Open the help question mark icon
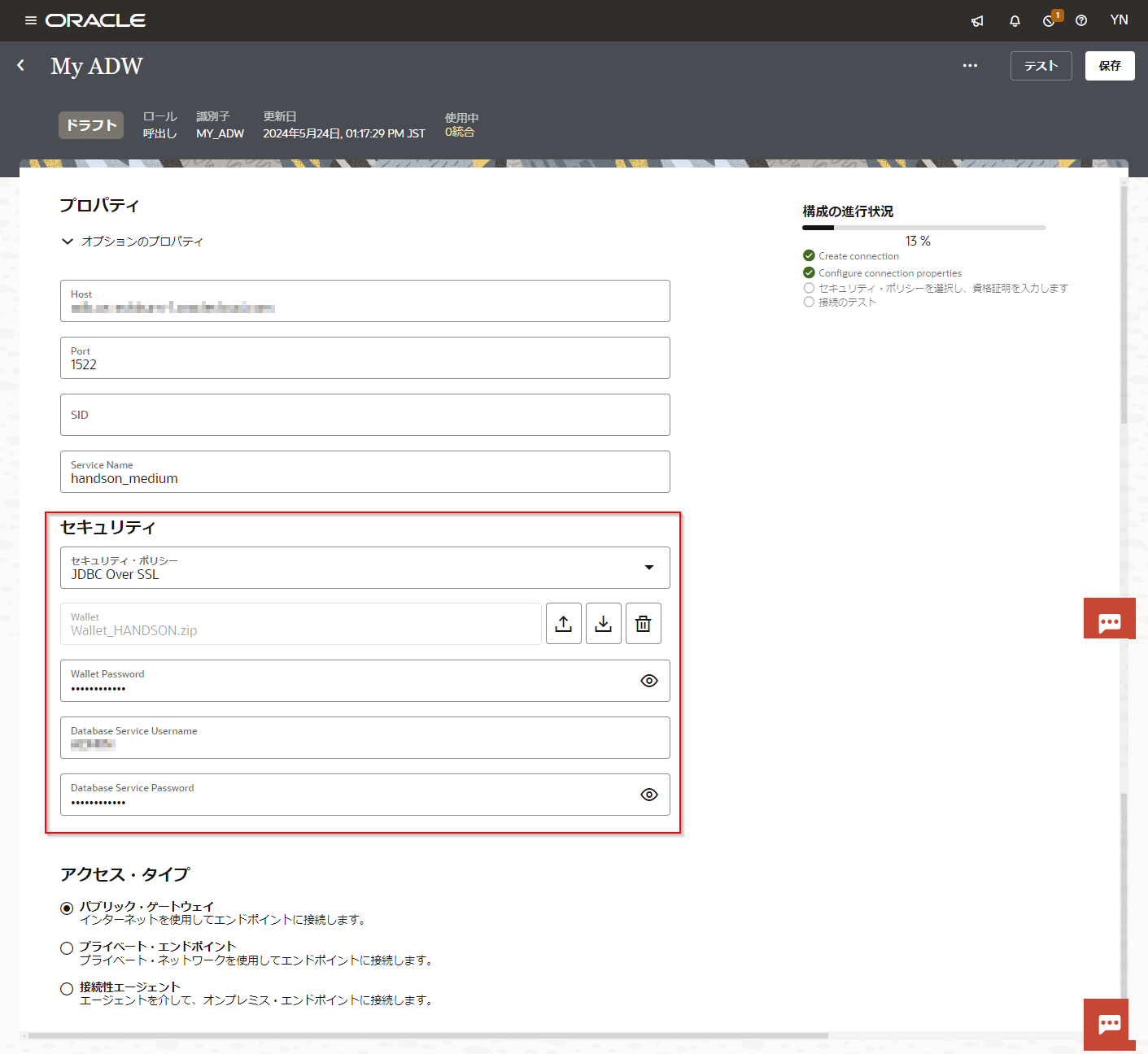1148x1054 pixels. (1081, 21)
